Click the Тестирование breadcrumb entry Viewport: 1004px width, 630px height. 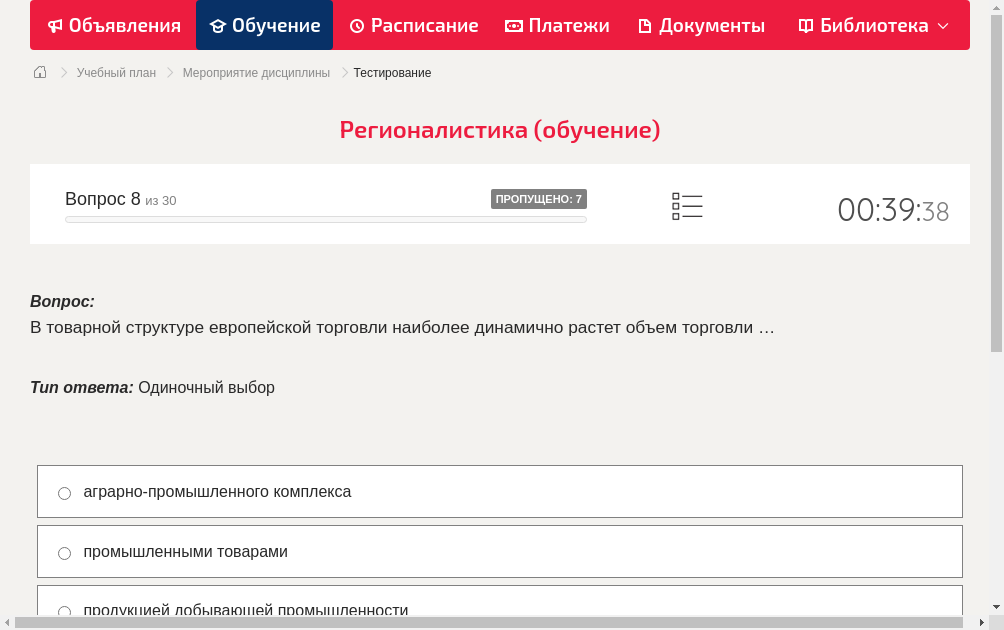coord(392,72)
